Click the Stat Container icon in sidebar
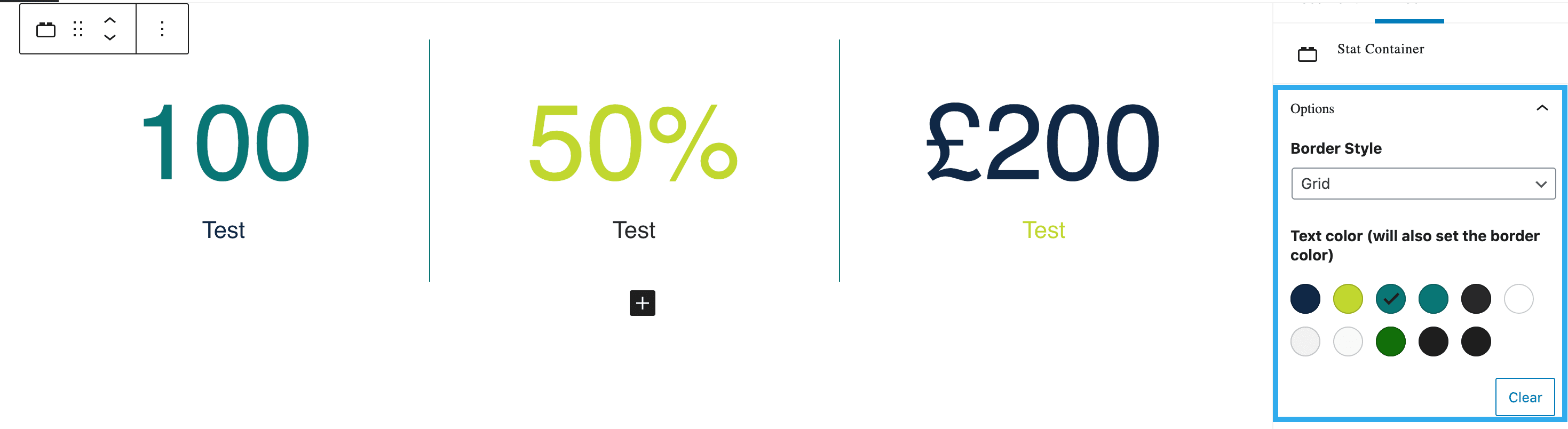This screenshot has height=429, width=1568. click(1307, 55)
